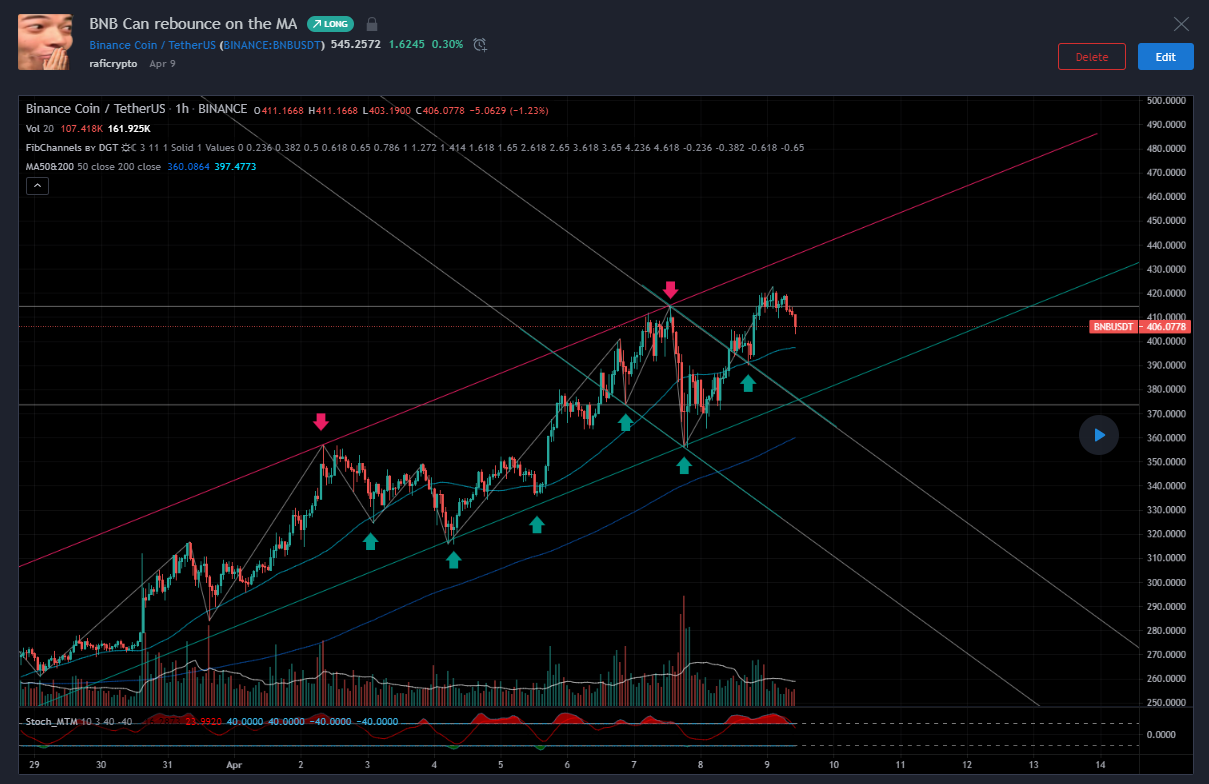The image size is (1209, 784).
Task: Click the green up arrow below the 356 low
Action: pyautogui.click(x=684, y=465)
